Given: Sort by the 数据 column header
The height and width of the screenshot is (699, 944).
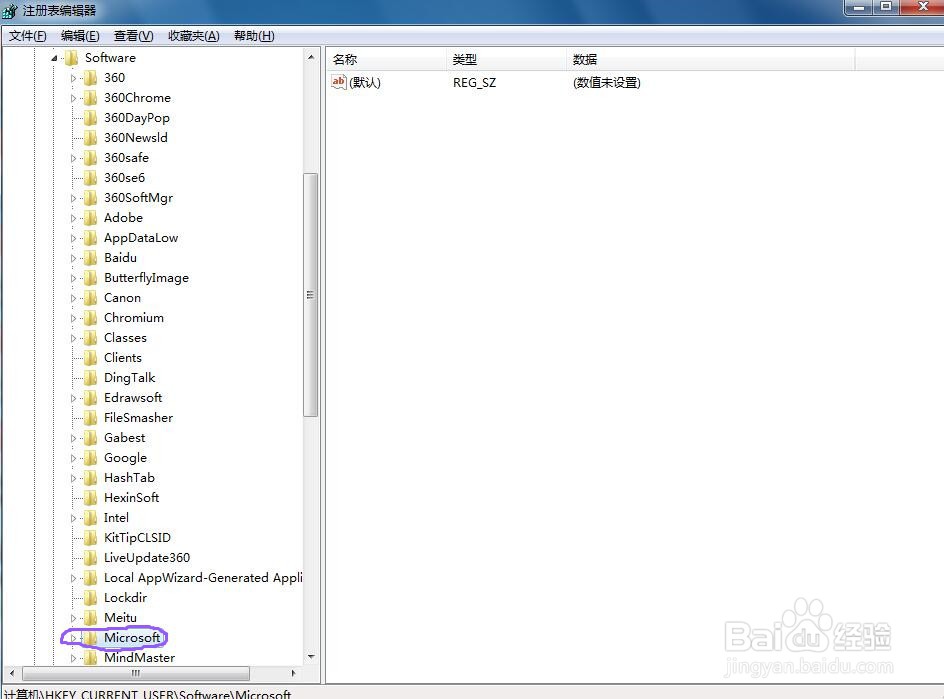Looking at the screenshot, I should (x=711, y=60).
